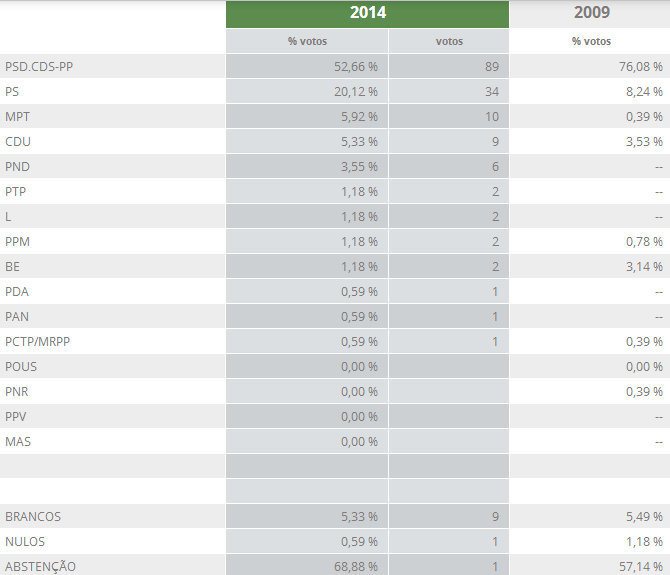Click the BE party label
Screen dimensions: 670x575
(12, 267)
